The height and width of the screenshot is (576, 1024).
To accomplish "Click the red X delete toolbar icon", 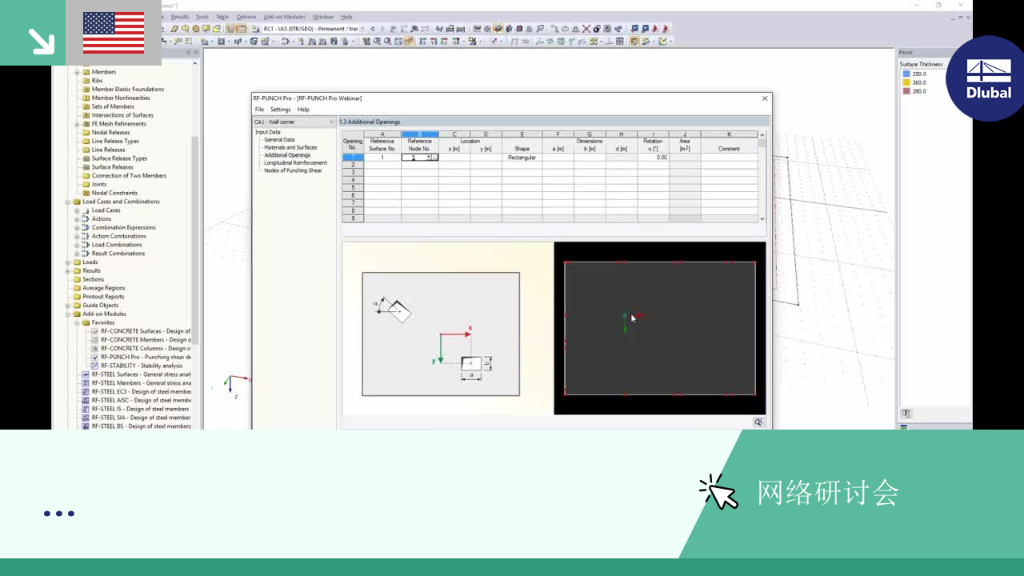I will pyautogui.click(x=586, y=29).
